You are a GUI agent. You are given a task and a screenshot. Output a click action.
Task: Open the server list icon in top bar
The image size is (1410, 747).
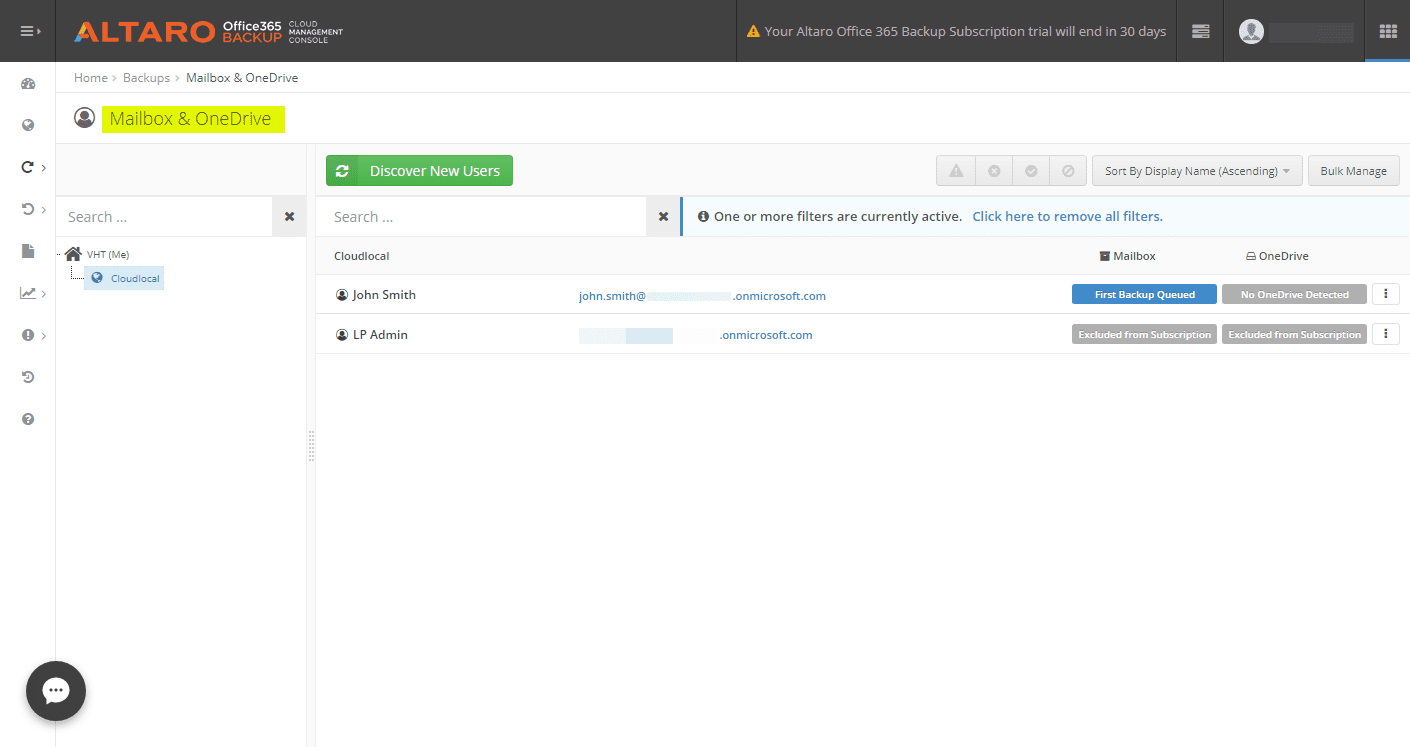[x=1201, y=31]
